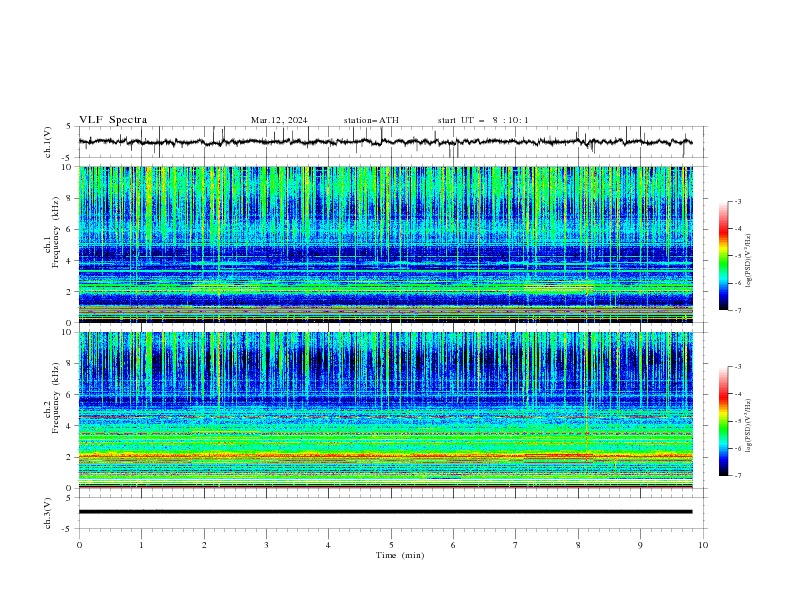Click the "start UT = 8 :10: 1" label
The height and width of the screenshot is (612, 792).
[483, 120]
